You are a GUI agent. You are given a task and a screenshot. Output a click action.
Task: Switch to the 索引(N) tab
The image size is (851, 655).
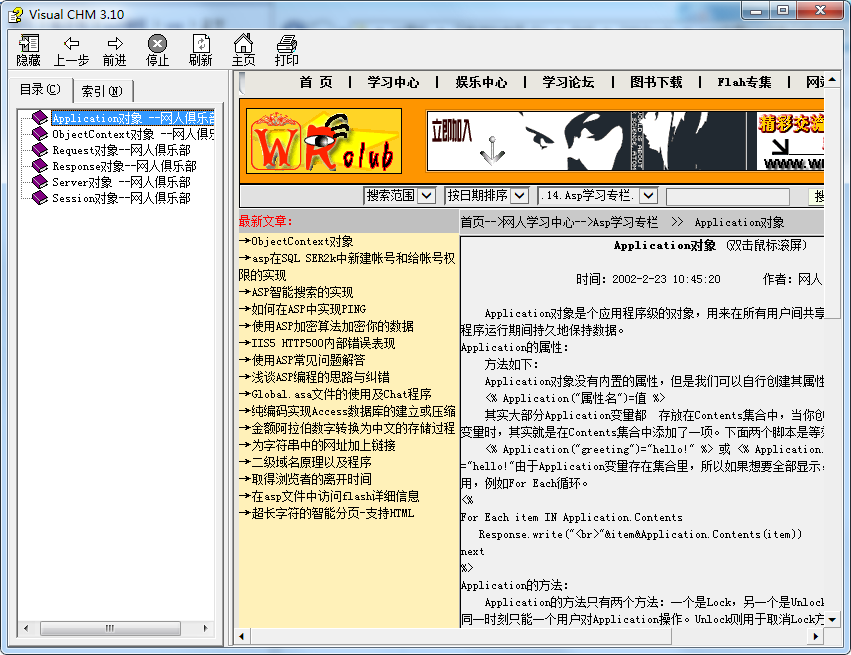point(102,91)
